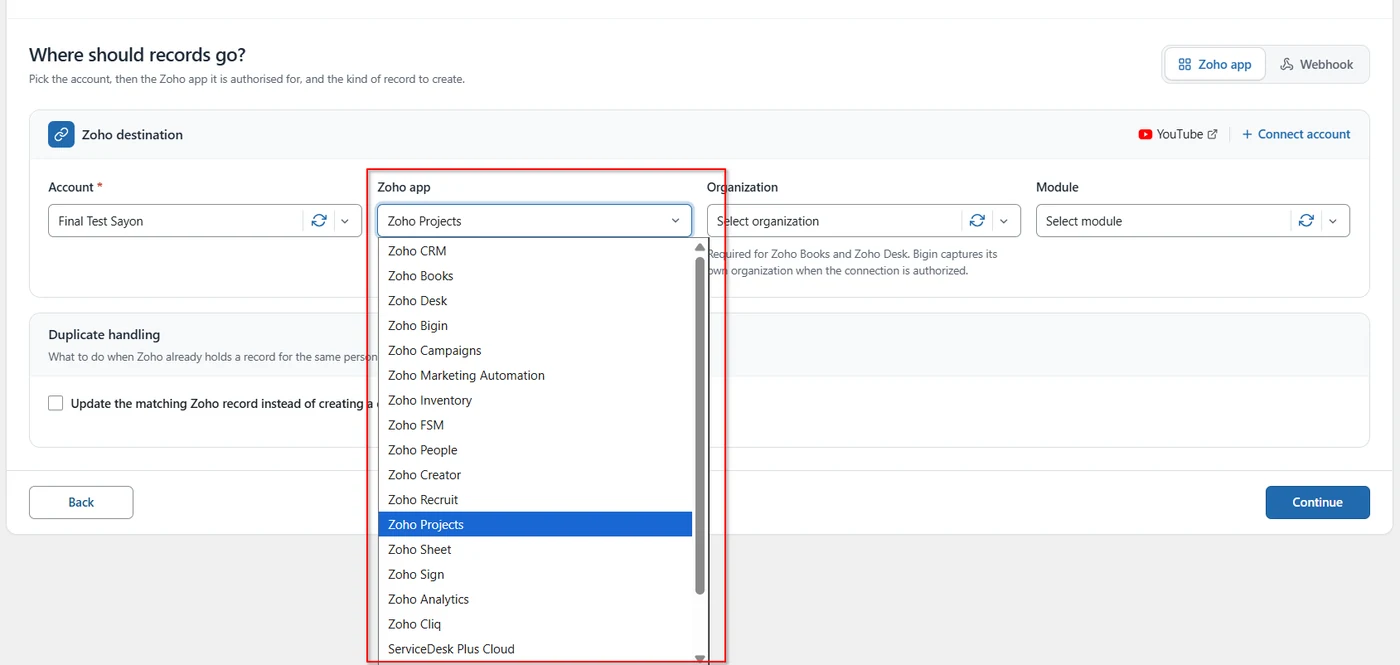Select Zoho FSM option
This screenshot has width=1400, height=665.
[x=535, y=425]
